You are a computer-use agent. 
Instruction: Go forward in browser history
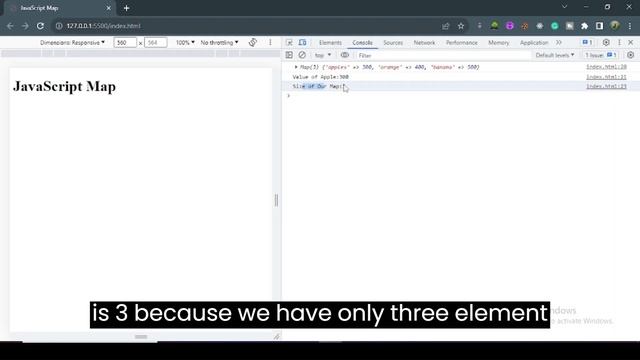point(25,26)
